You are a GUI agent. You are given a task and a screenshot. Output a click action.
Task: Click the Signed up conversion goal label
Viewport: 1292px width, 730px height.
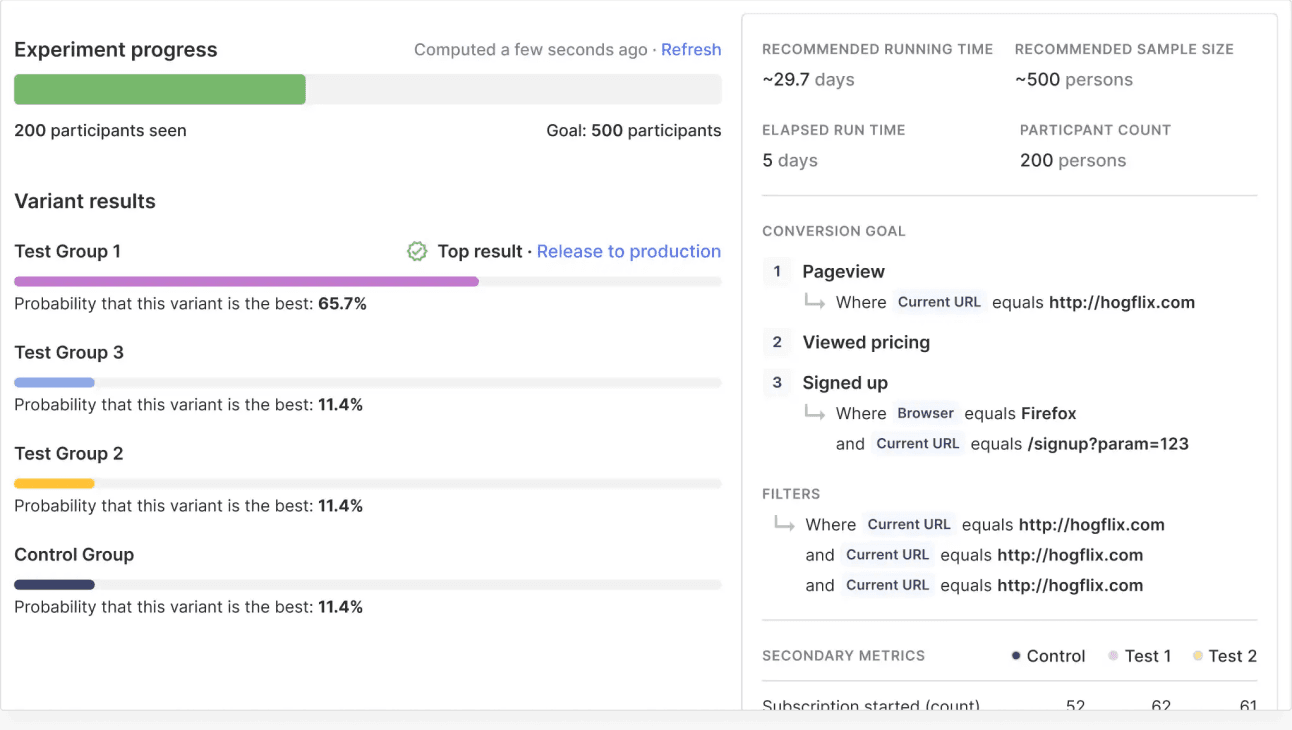[844, 382]
